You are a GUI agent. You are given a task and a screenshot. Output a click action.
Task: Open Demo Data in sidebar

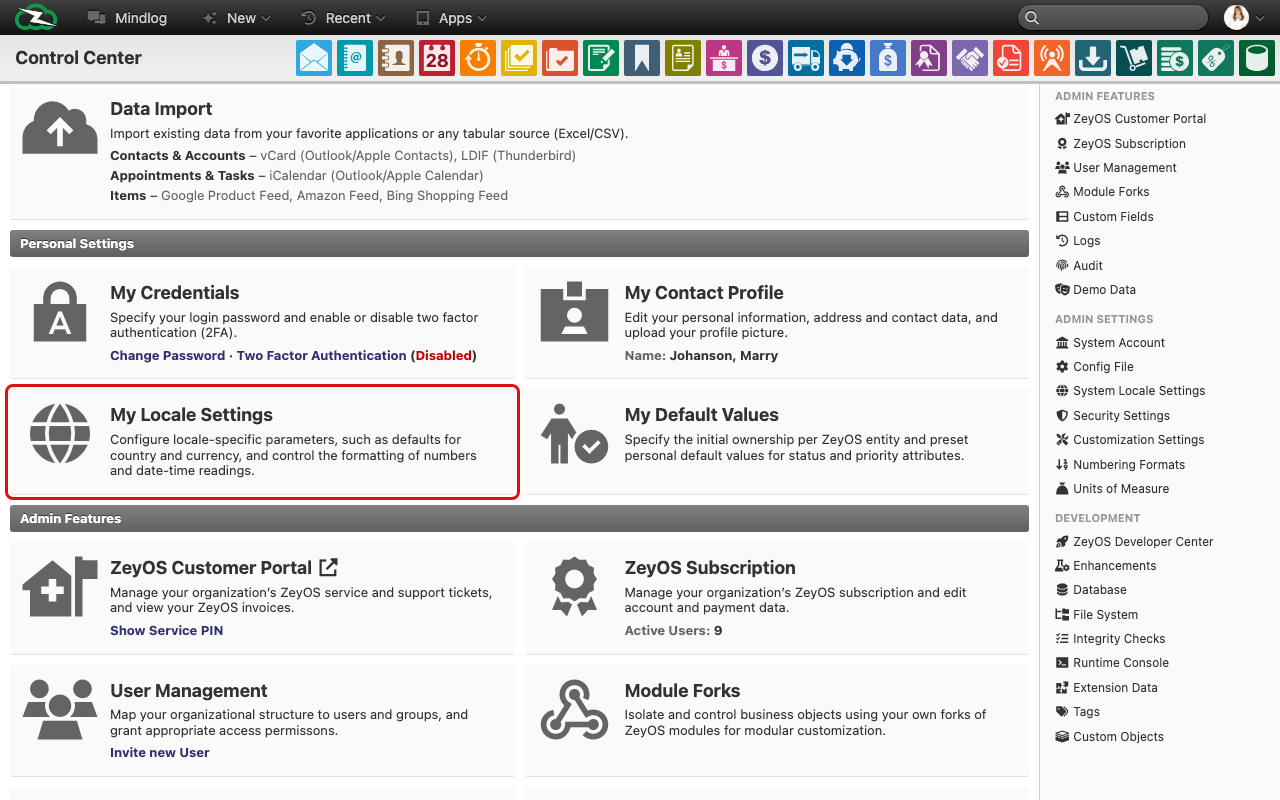click(x=1095, y=290)
